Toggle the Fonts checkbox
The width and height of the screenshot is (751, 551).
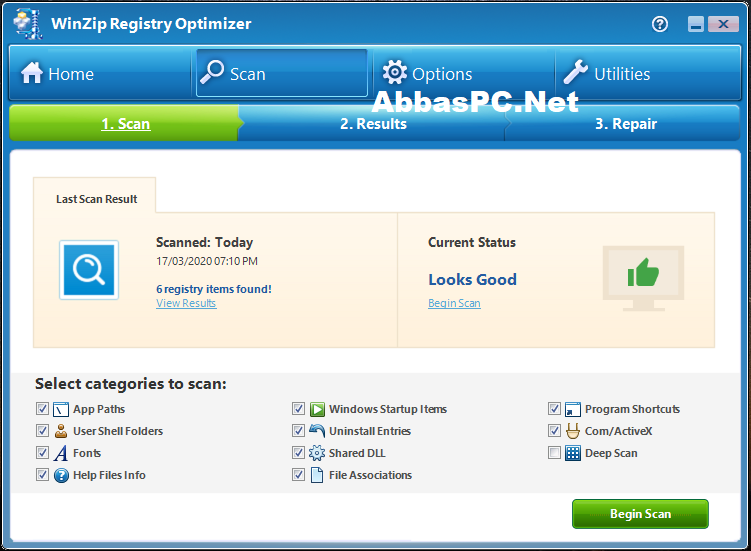click(x=42, y=453)
